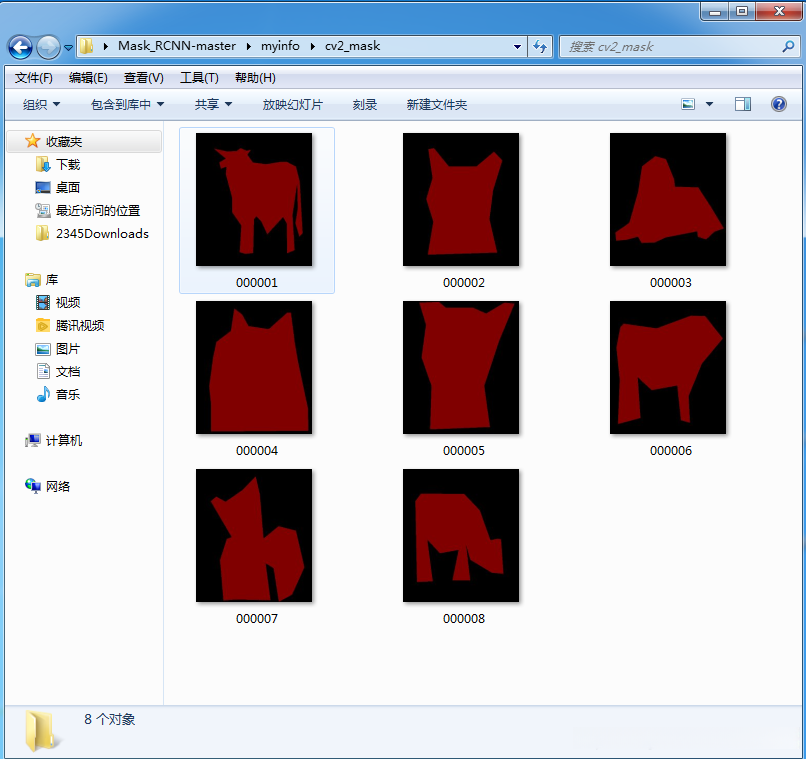
Task: Click the 视频 filmstrip icon
Action: pos(43,302)
